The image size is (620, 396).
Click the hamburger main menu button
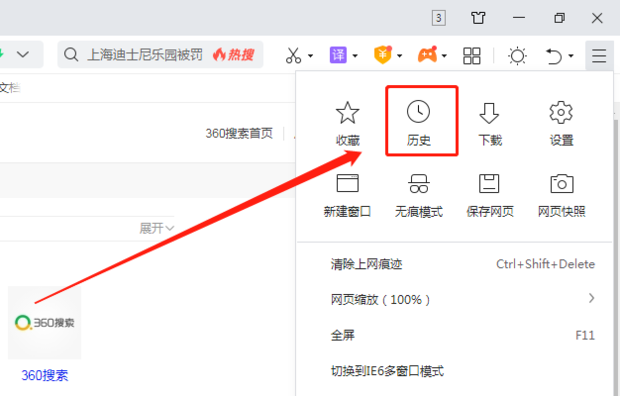coord(599,55)
